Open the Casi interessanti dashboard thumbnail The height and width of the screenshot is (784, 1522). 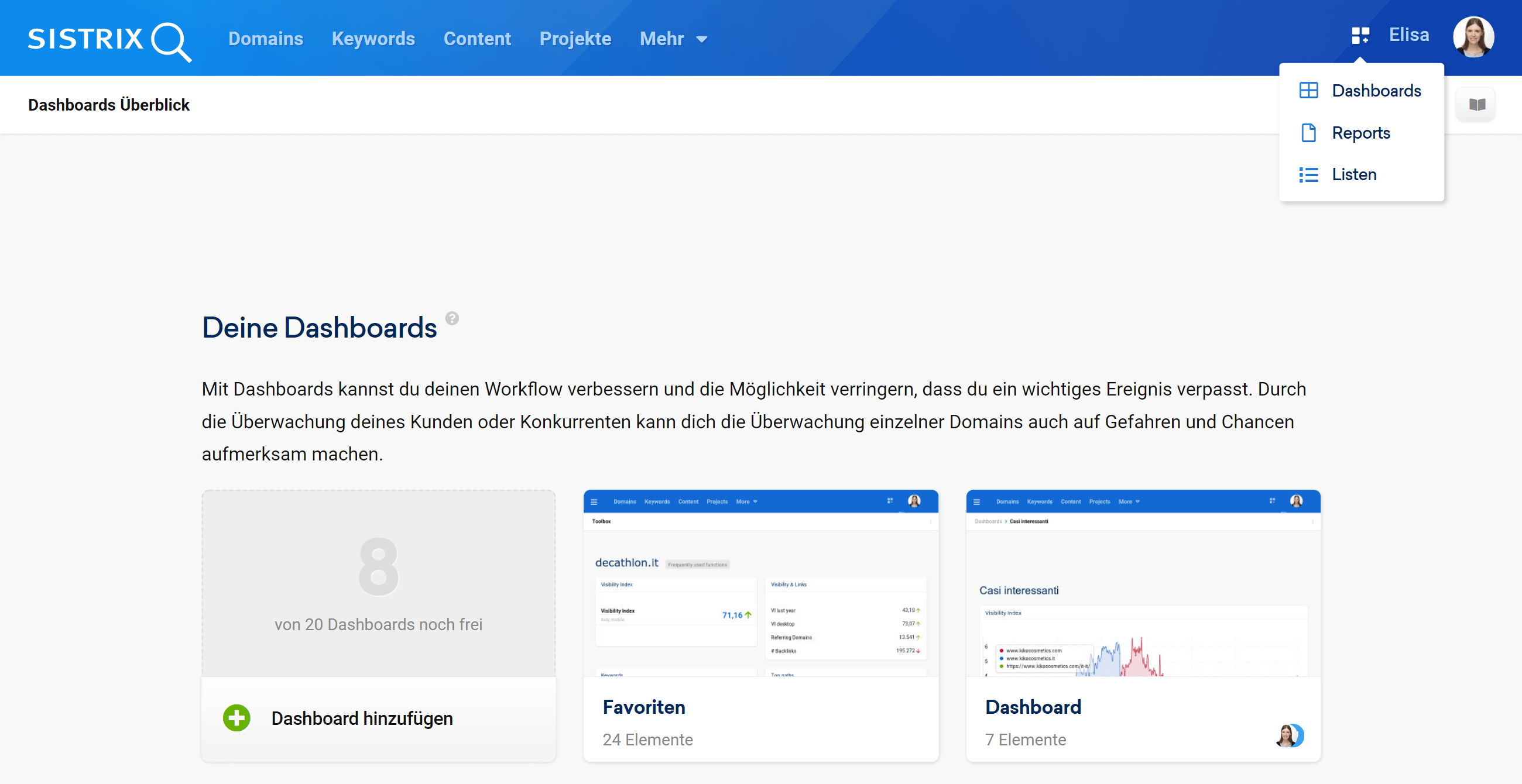pyautogui.click(x=1143, y=583)
